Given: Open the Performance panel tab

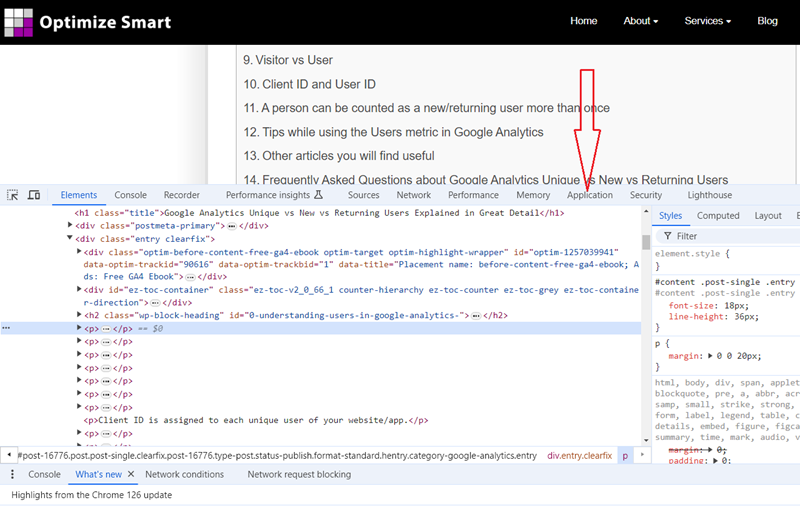Looking at the screenshot, I should tap(473, 195).
